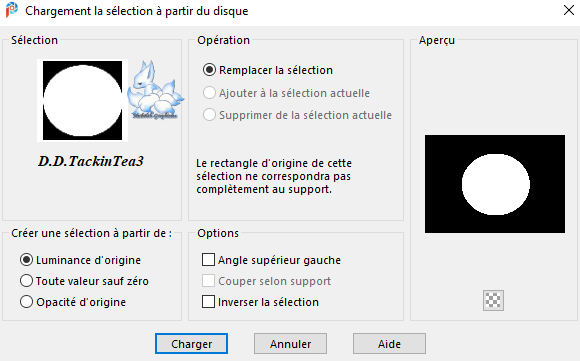Load the selection with Charger
The image size is (580, 361).
point(191,344)
